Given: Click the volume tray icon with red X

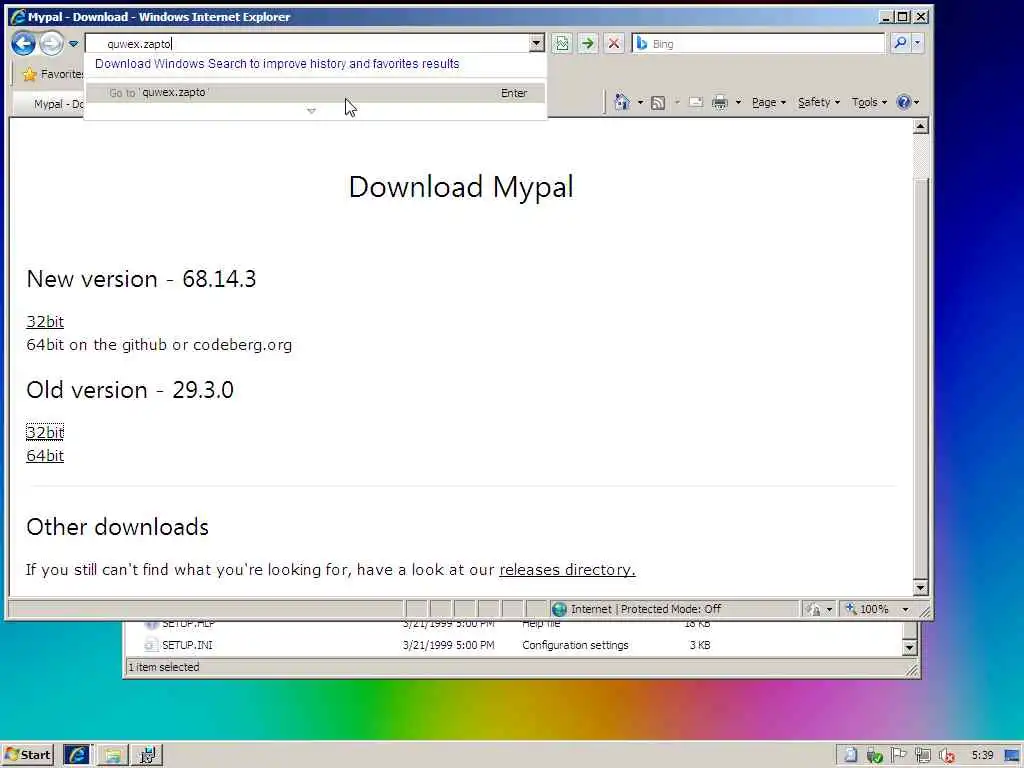Looking at the screenshot, I should pos(947,756).
